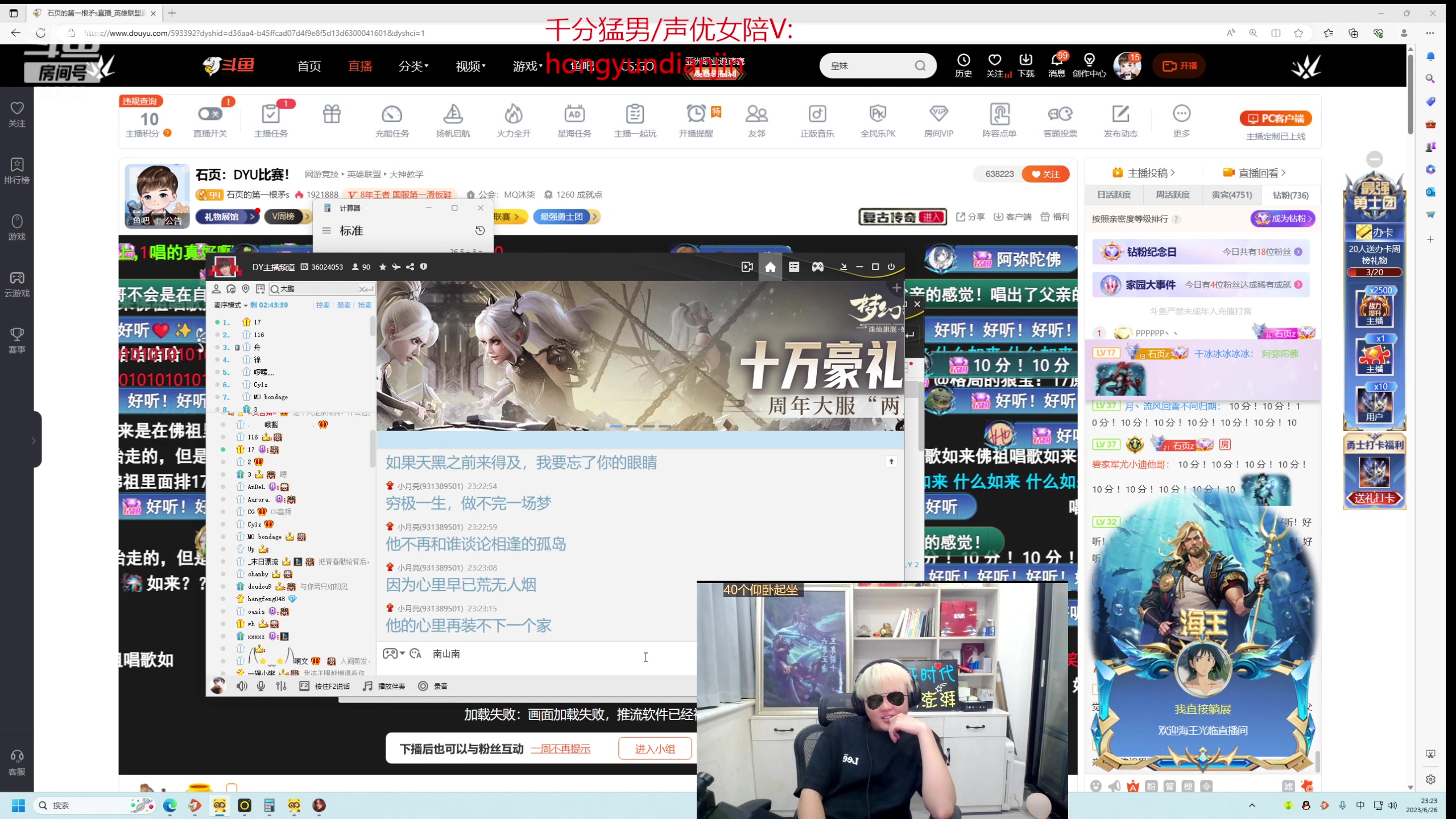The width and height of the screenshot is (1456, 819).
Task: Go to 首页 in top navigation
Action: point(309,66)
